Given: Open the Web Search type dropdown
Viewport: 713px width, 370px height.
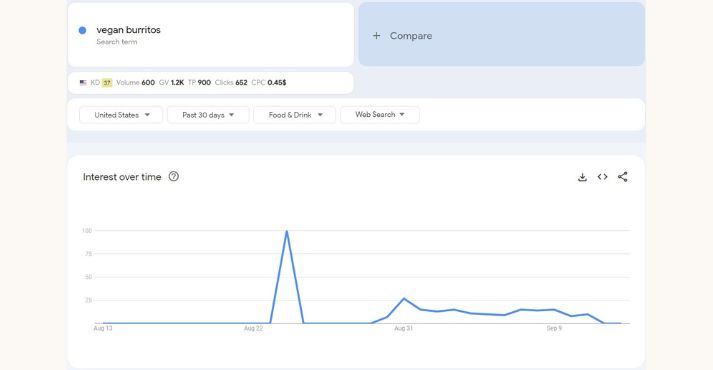Looking at the screenshot, I should [x=380, y=115].
